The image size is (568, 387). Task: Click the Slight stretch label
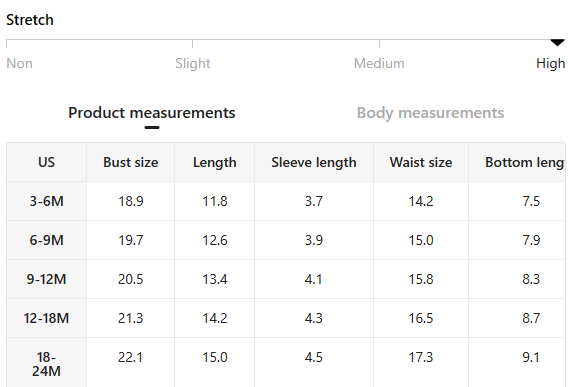click(193, 64)
